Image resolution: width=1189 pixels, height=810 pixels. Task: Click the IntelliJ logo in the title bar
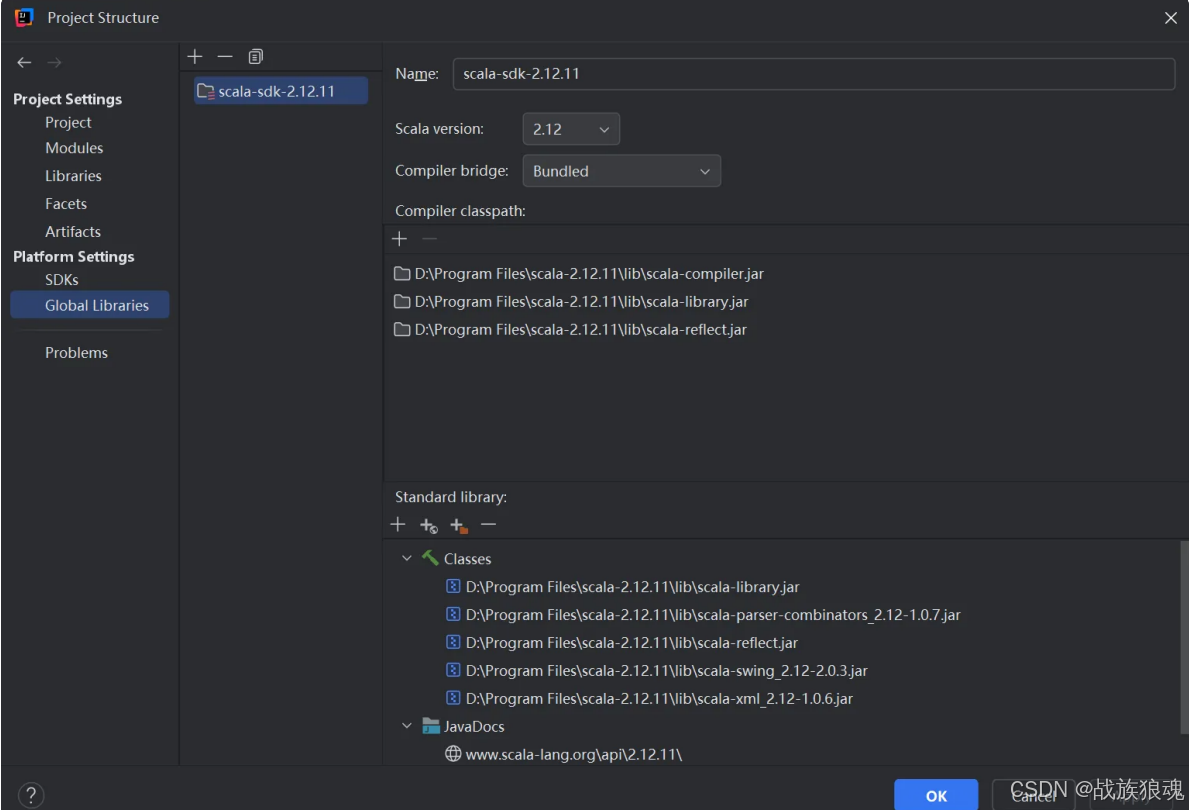coord(24,17)
